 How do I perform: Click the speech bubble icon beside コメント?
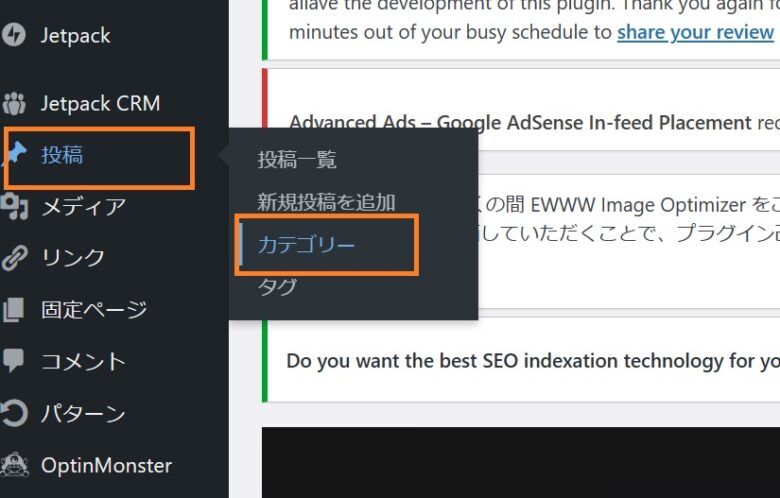14,361
